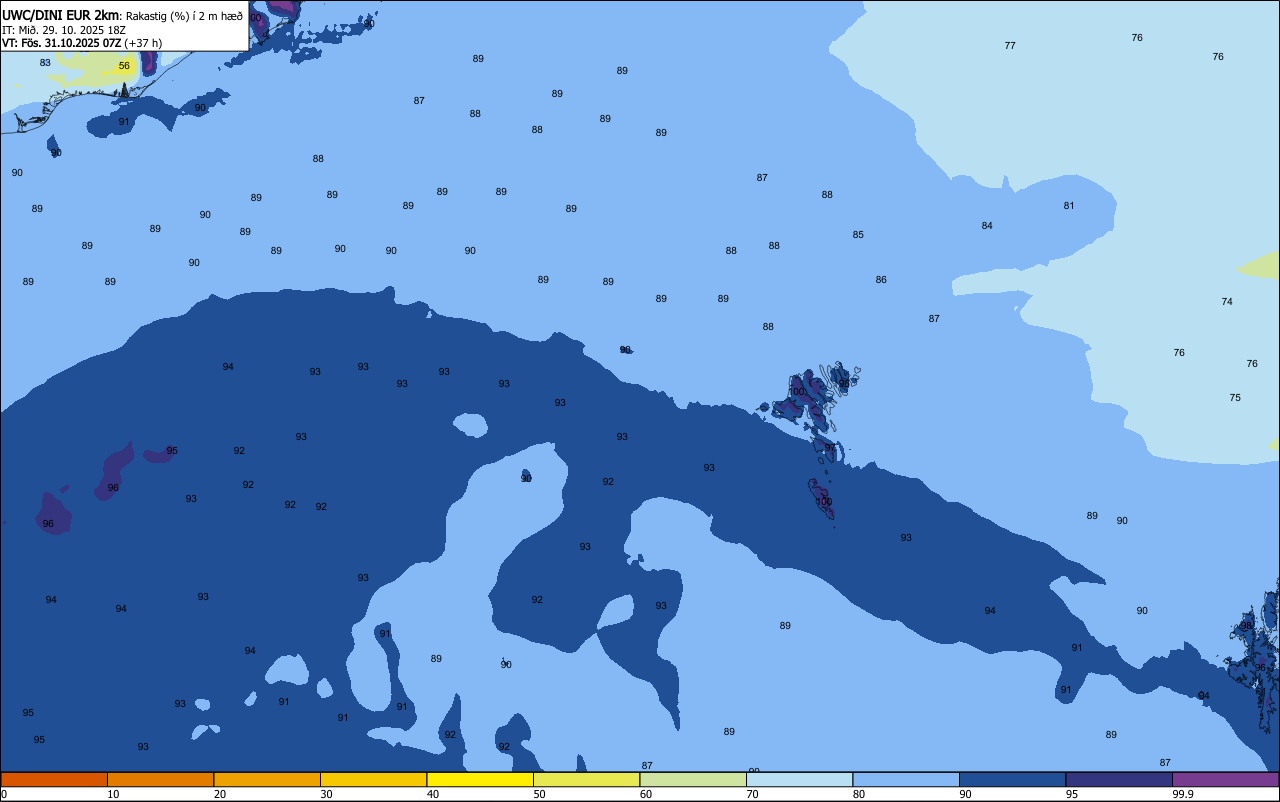Click the '84' humidity value
This screenshot has width=1280, height=802.
coord(987,226)
